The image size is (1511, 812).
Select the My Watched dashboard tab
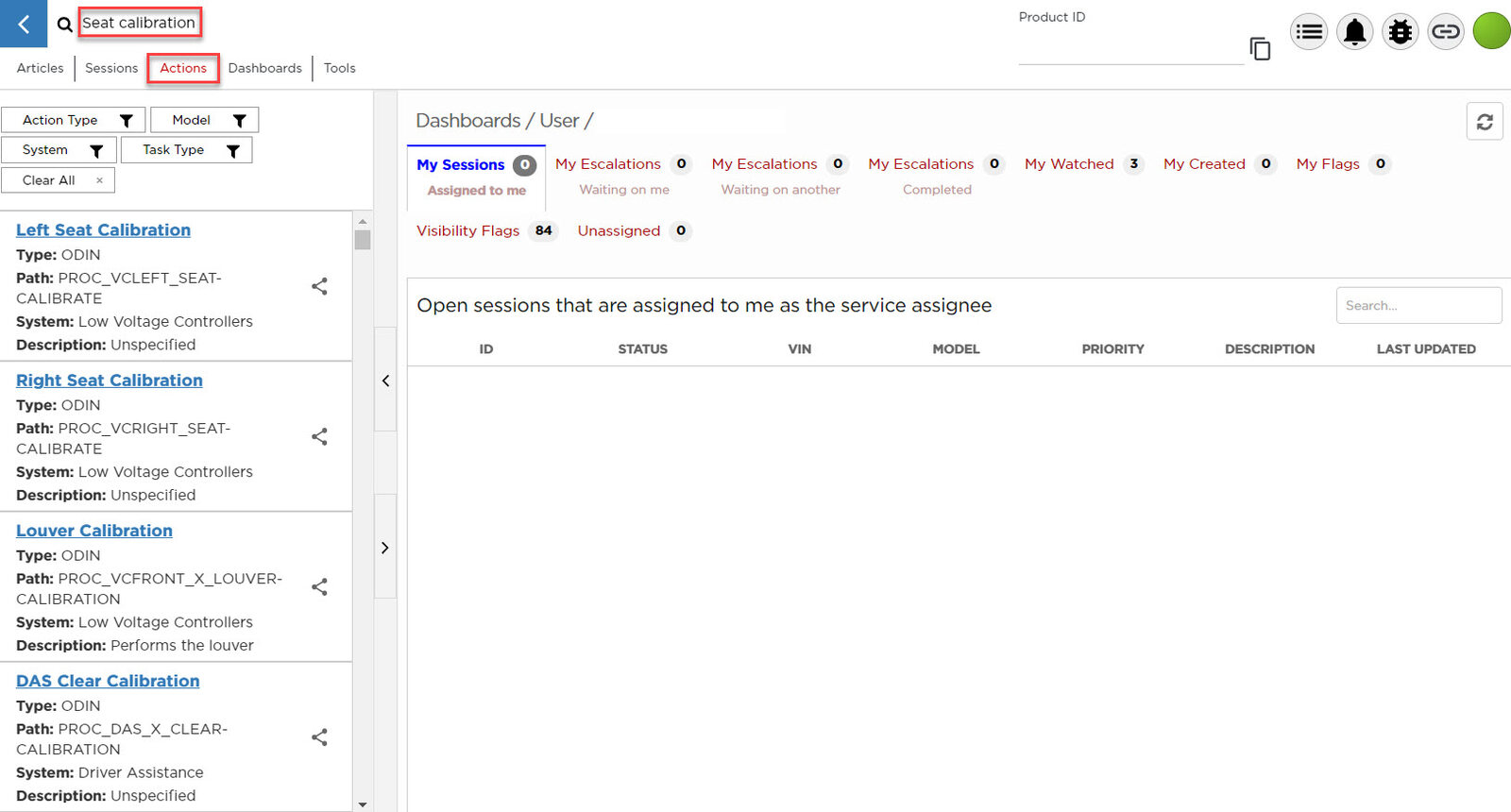tap(1069, 164)
